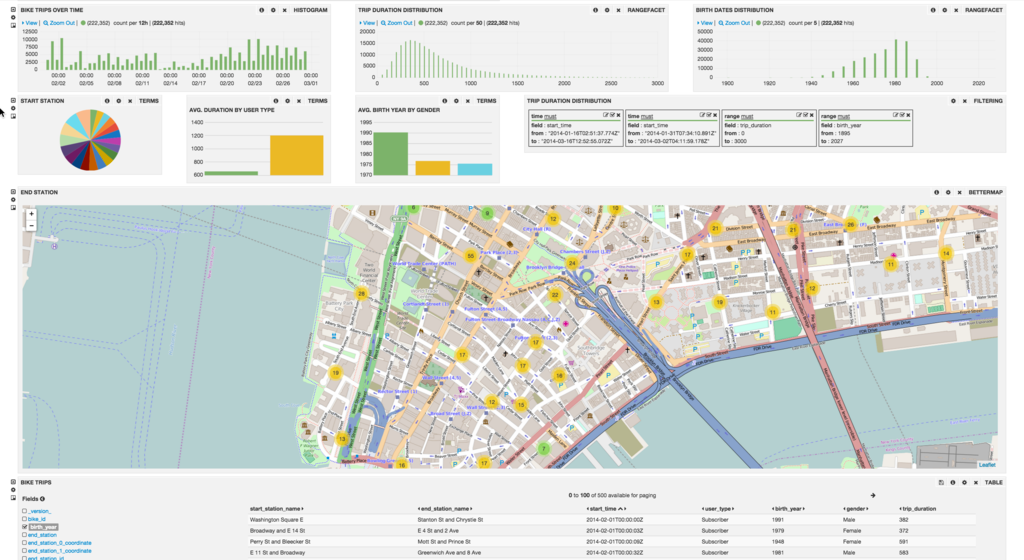Zoom in on the map
Viewport: 1024px width, 560px height.
[31, 214]
